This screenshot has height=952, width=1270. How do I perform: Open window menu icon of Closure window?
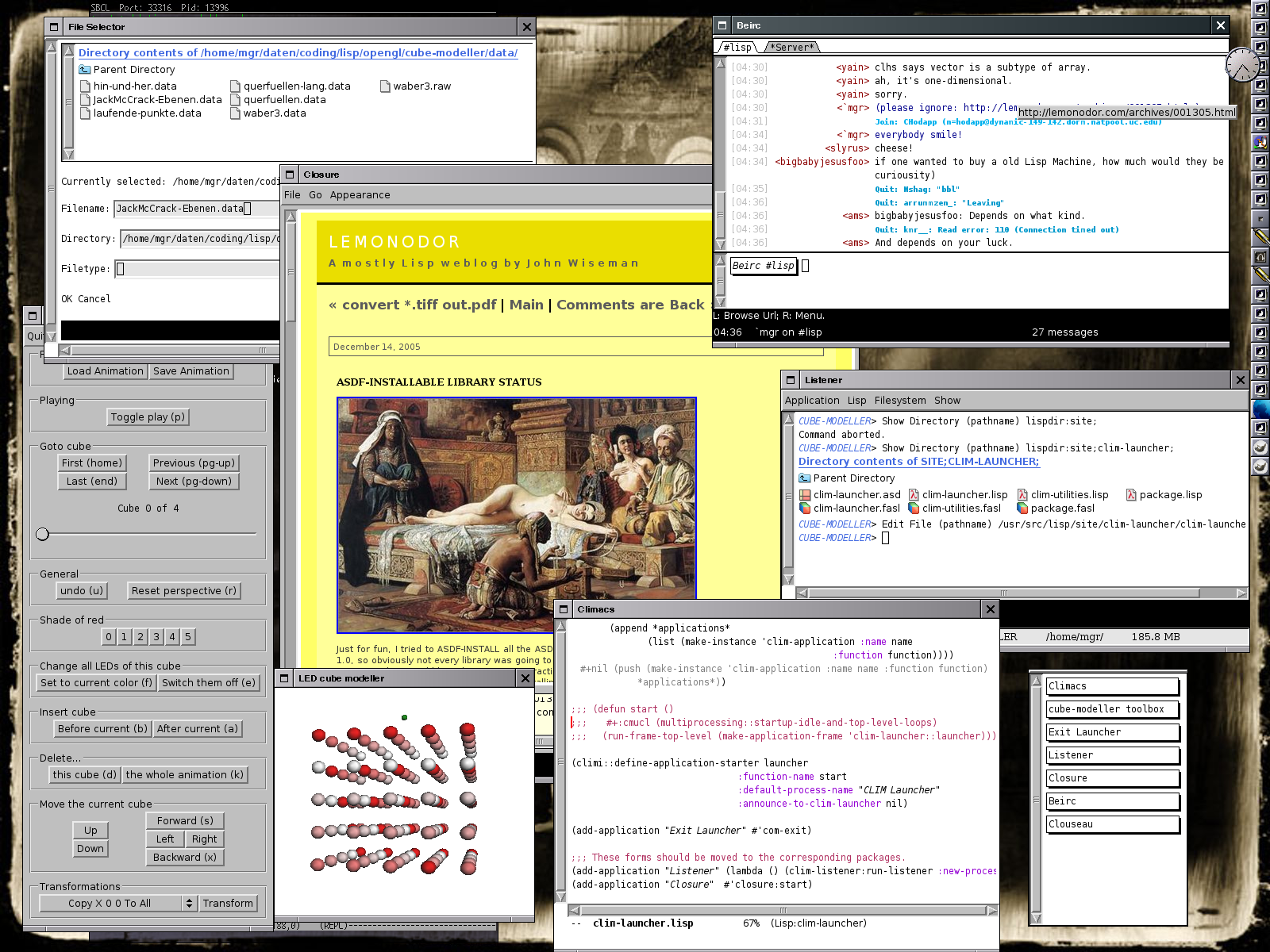(291, 175)
